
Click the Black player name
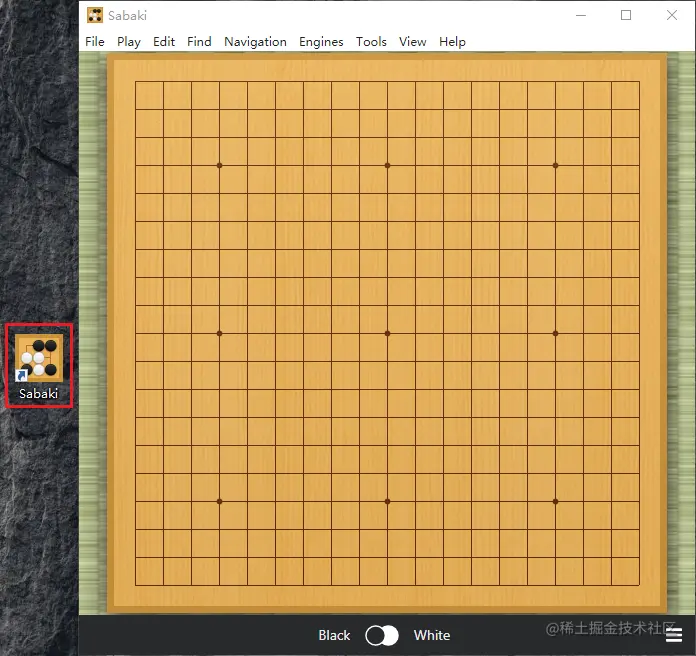pyautogui.click(x=334, y=636)
